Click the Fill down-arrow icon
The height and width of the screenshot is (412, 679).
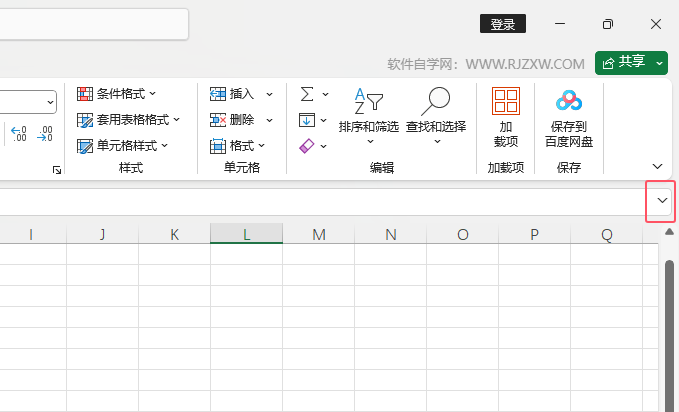pyautogui.click(x=307, y=120)
